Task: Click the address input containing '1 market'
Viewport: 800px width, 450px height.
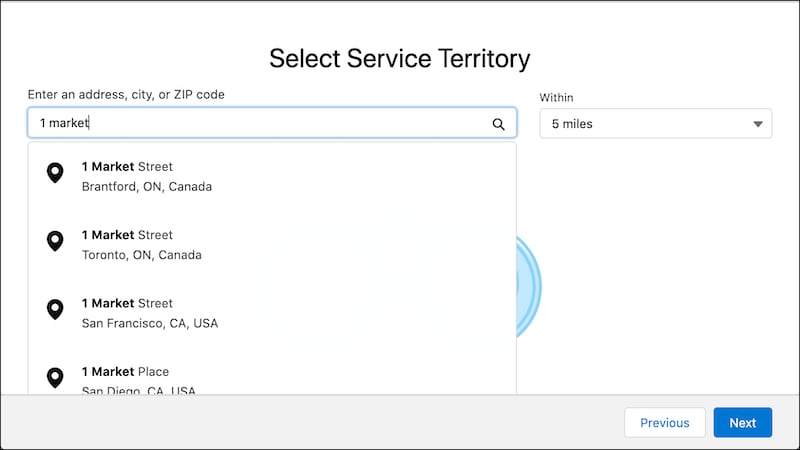Action: [x=272, y=122]
